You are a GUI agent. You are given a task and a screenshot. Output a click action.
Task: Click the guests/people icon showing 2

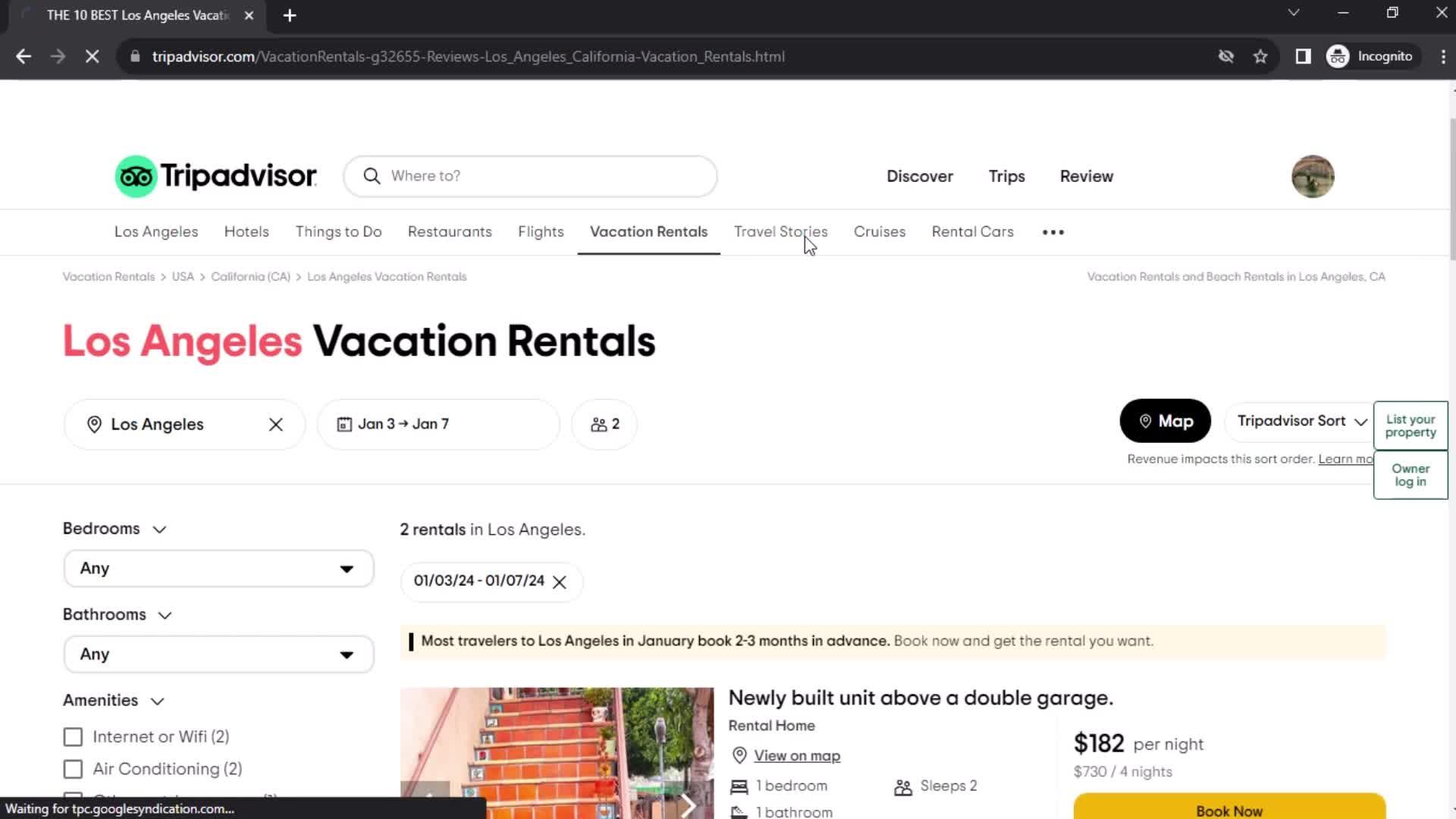(x=604, y=423)
